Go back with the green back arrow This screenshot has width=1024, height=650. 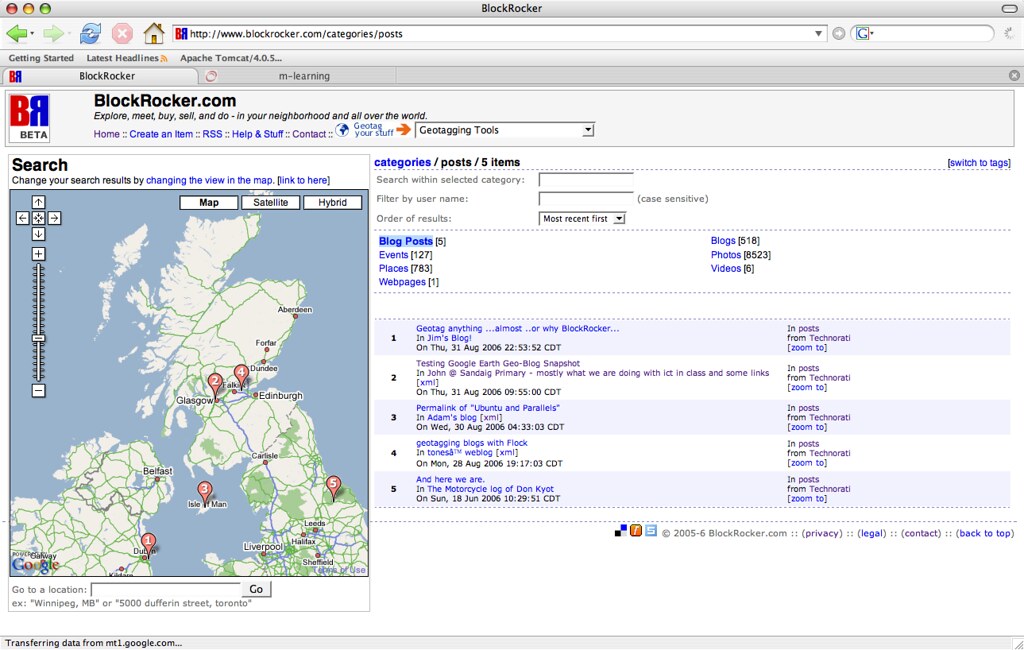(17, 33)
